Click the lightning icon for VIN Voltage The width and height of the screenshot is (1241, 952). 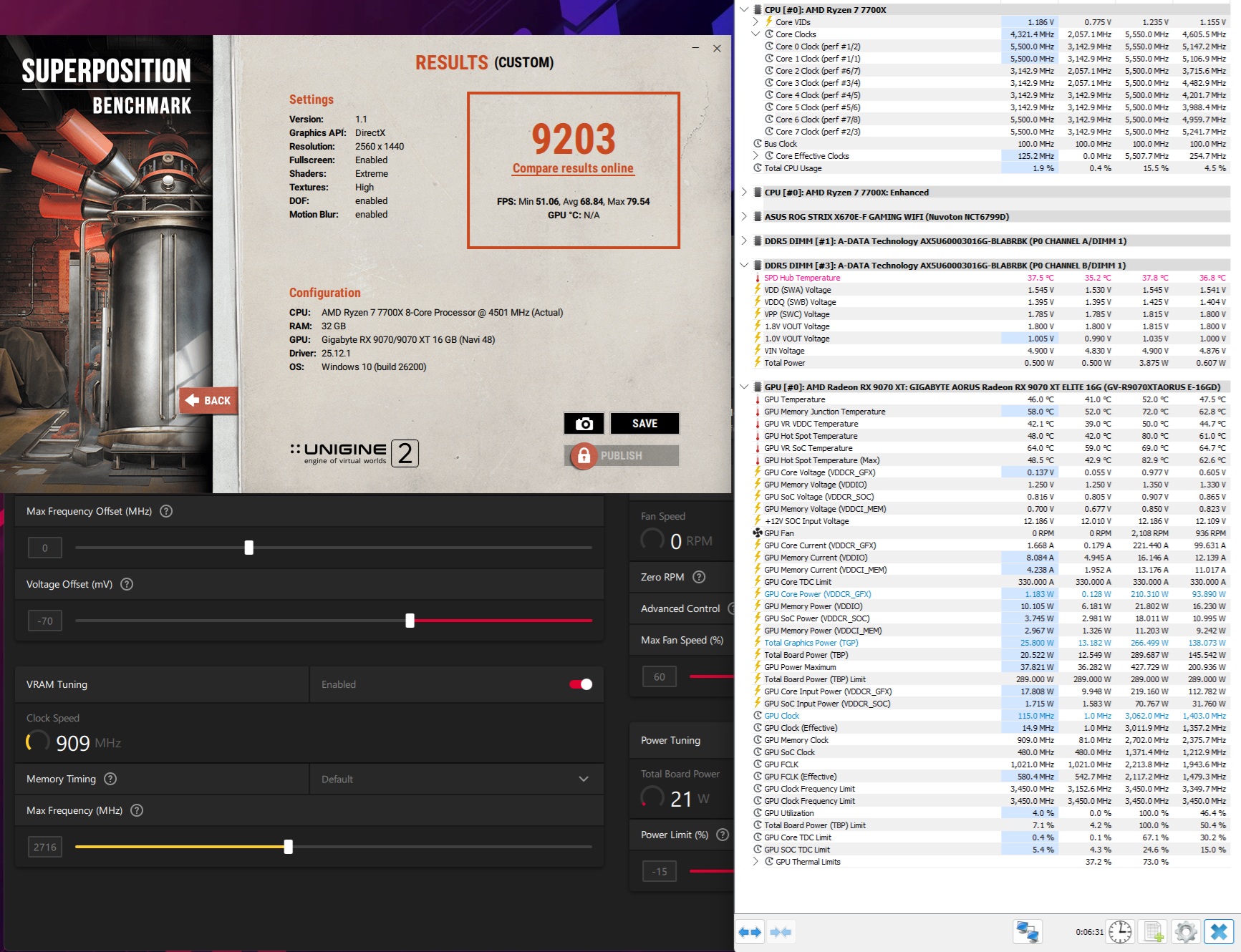(x=758, y=351)
